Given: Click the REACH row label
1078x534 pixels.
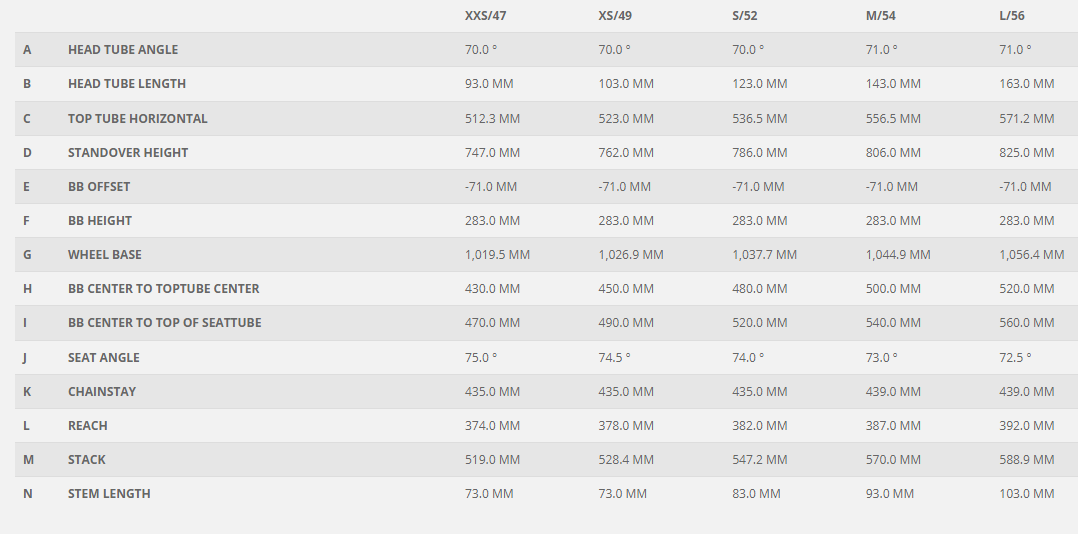Looking at the screenshot, I should coord(88,425).
